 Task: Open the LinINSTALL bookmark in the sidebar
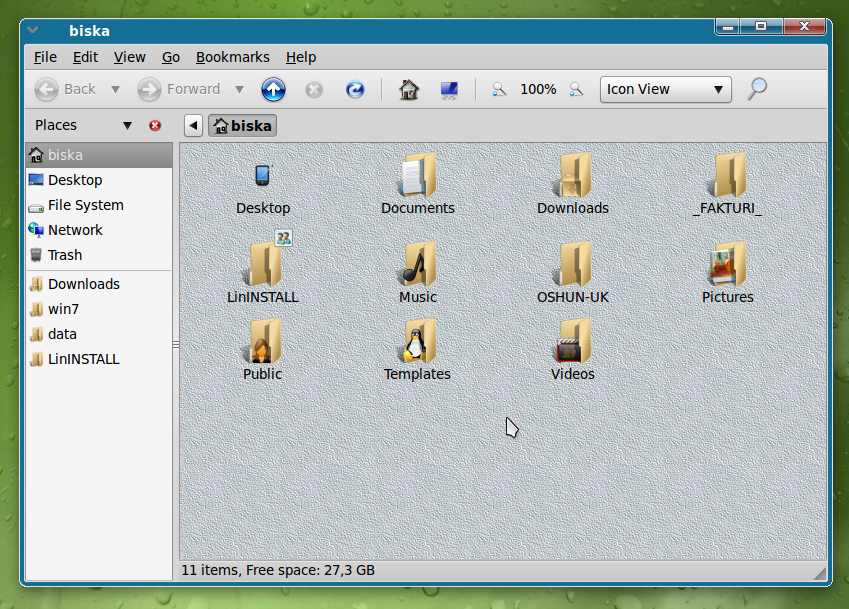click(x=99, y=359)
